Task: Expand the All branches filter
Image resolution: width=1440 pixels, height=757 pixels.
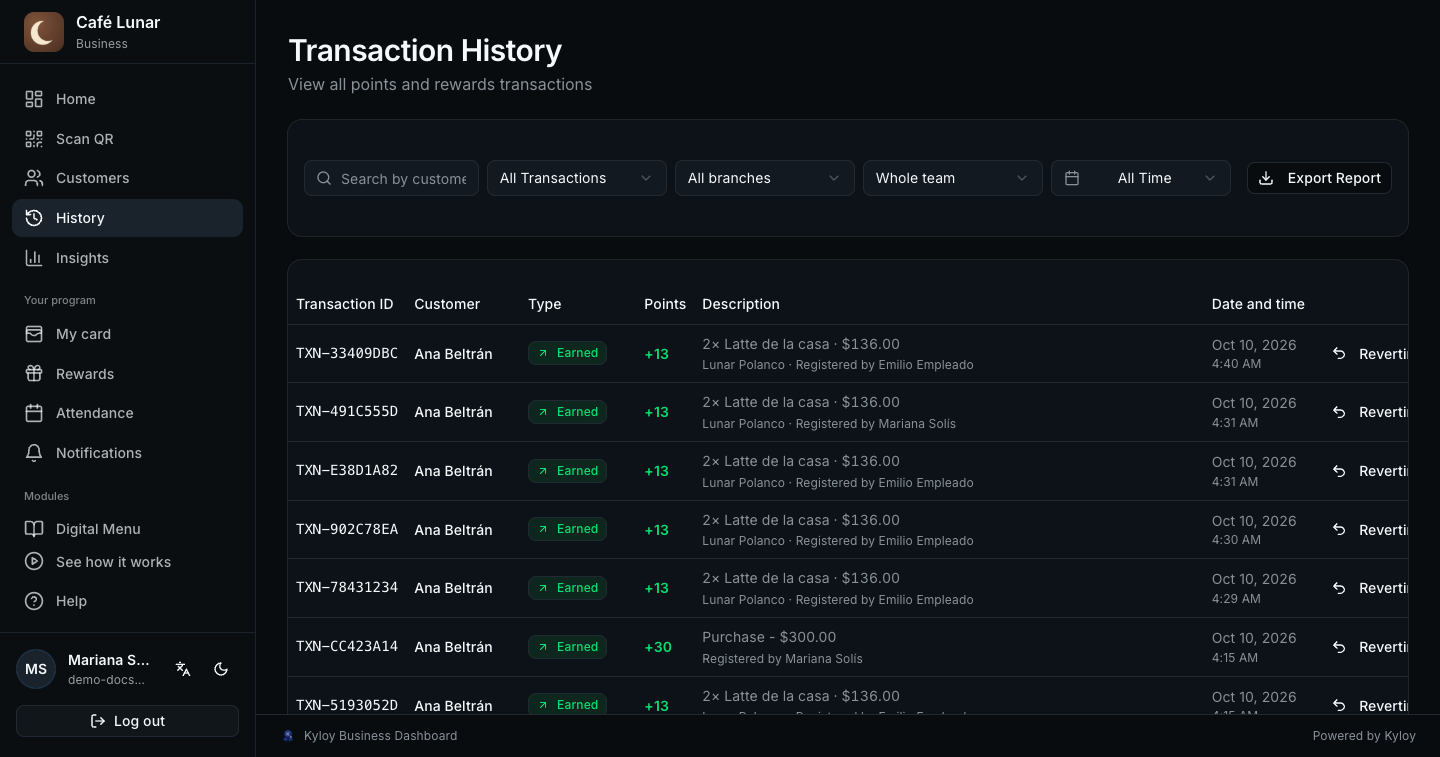Action: 765,178
